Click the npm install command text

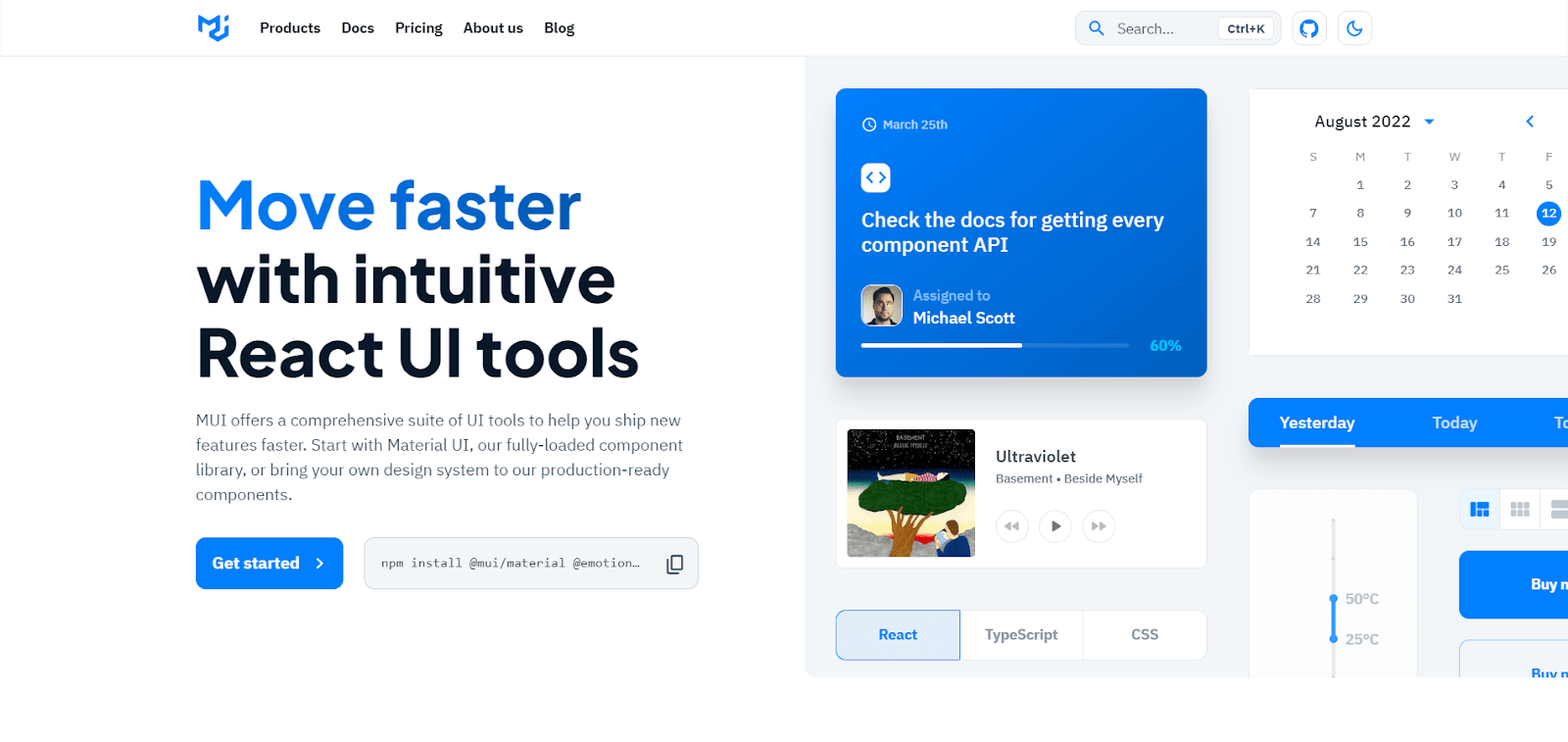(x=511, y=564)
